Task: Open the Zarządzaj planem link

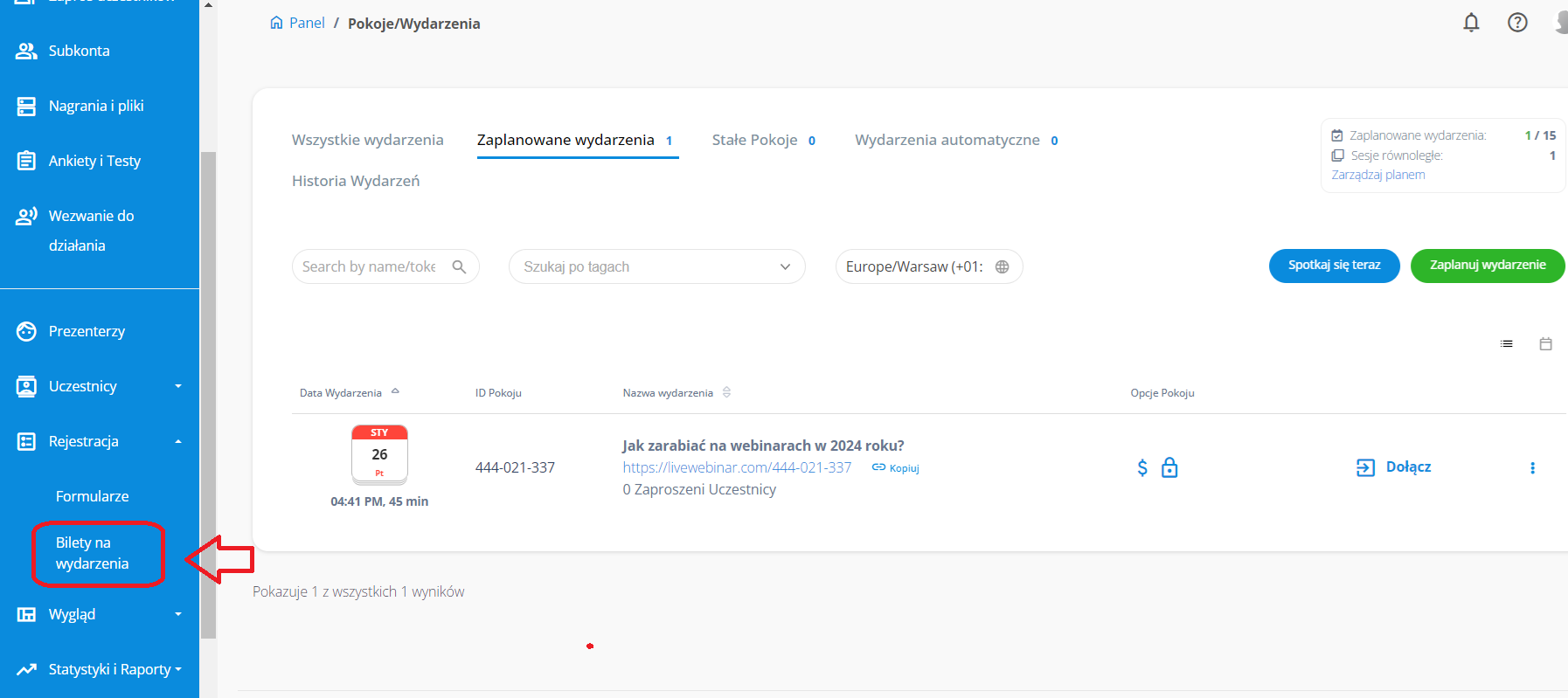Action: point(1377,175)
